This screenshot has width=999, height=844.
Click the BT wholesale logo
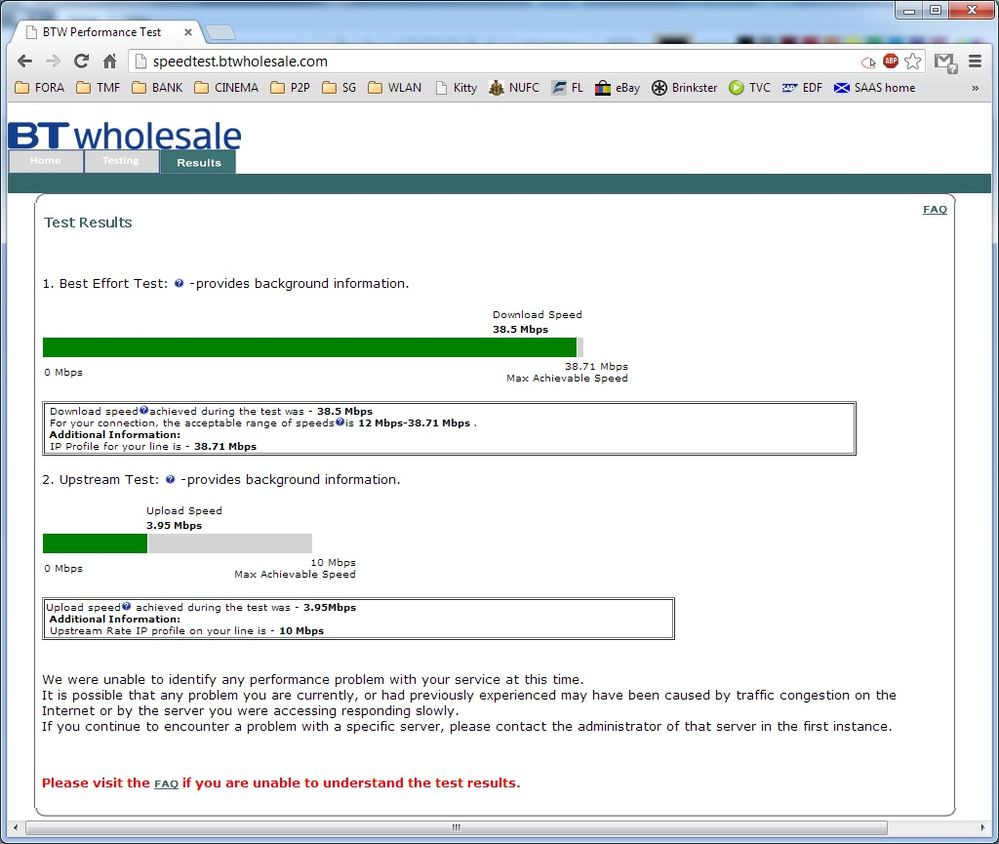125,135
